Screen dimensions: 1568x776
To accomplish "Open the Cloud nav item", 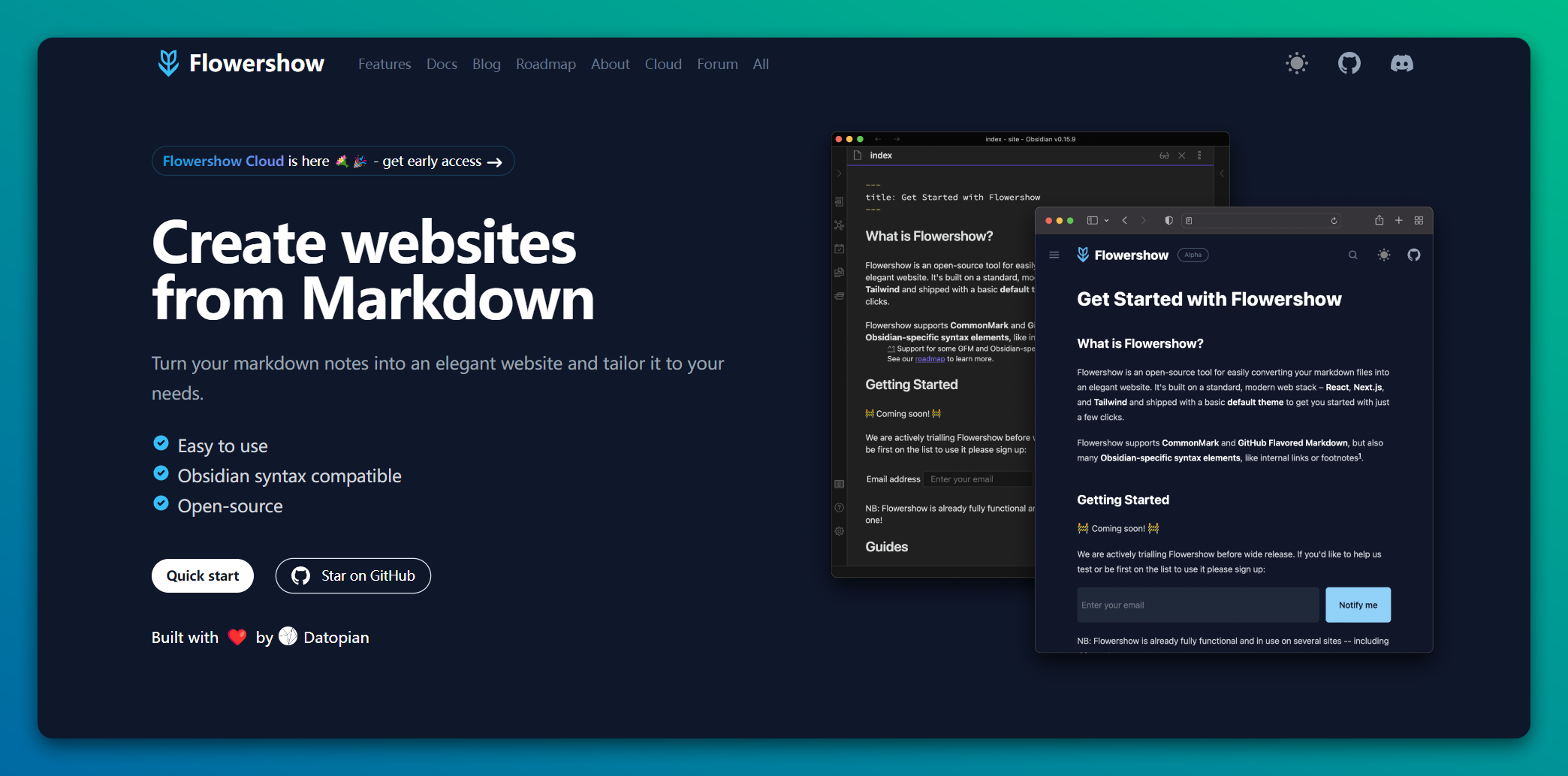I will pos(663,64).
